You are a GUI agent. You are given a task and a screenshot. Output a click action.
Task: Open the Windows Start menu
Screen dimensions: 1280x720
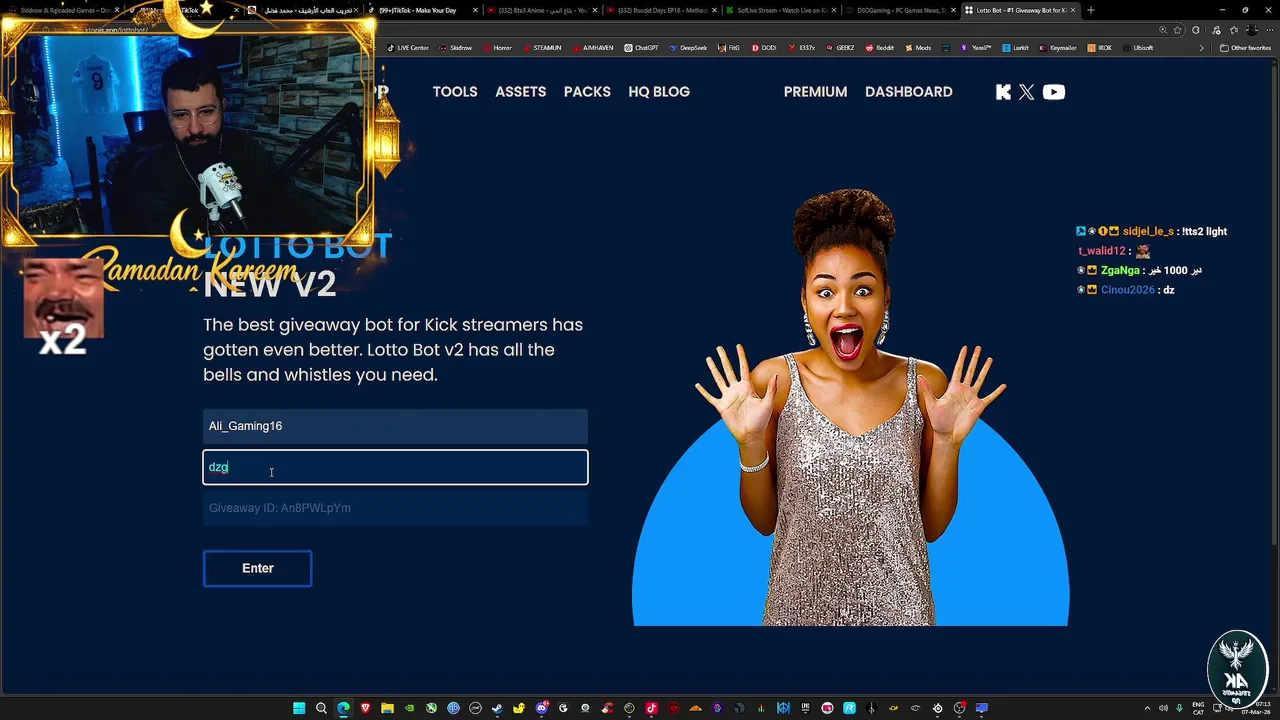click(299, 708)
